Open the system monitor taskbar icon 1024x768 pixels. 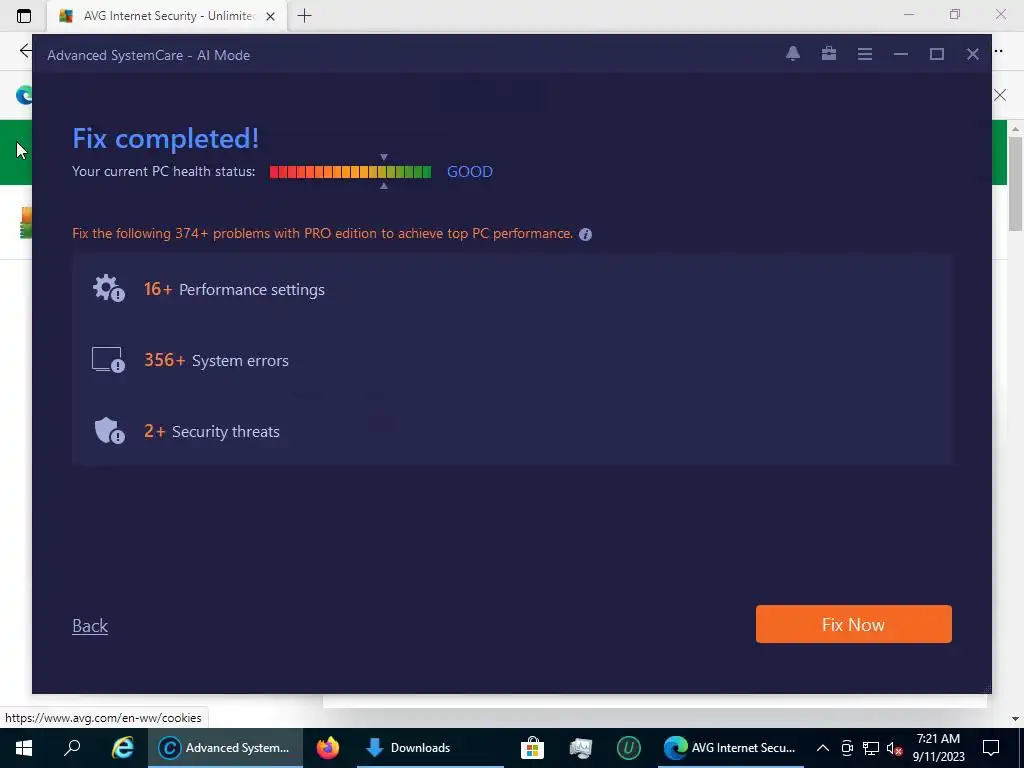(581, 748)
